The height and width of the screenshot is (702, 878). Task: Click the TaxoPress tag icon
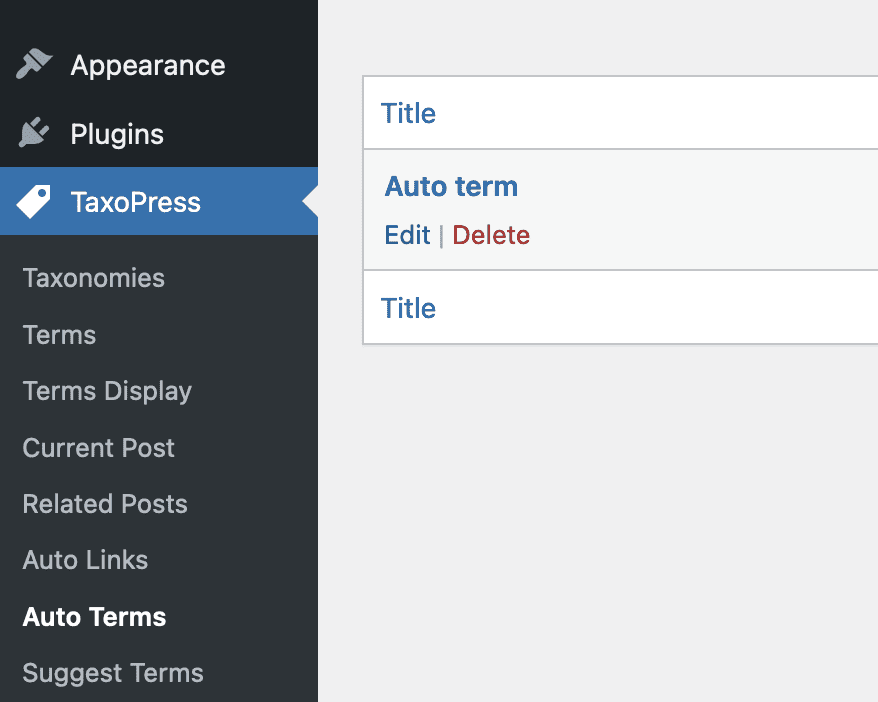pyautogui.click(x=33, y=201)
